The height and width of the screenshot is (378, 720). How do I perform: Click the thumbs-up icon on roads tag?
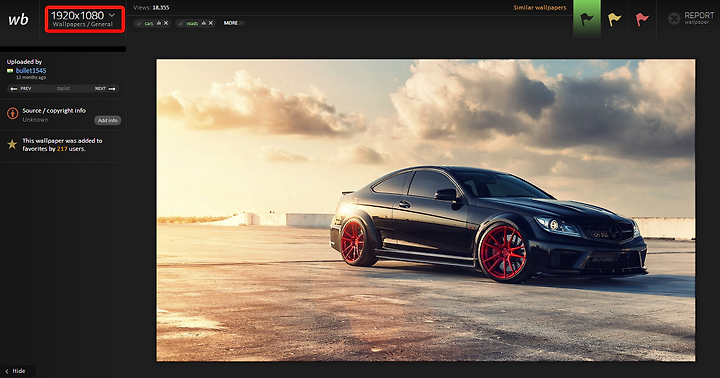tap(203, 23)
